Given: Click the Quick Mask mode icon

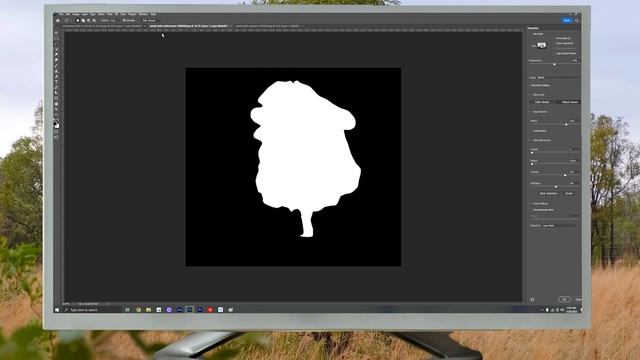Looking at the screenshot, I should (57, 131).
